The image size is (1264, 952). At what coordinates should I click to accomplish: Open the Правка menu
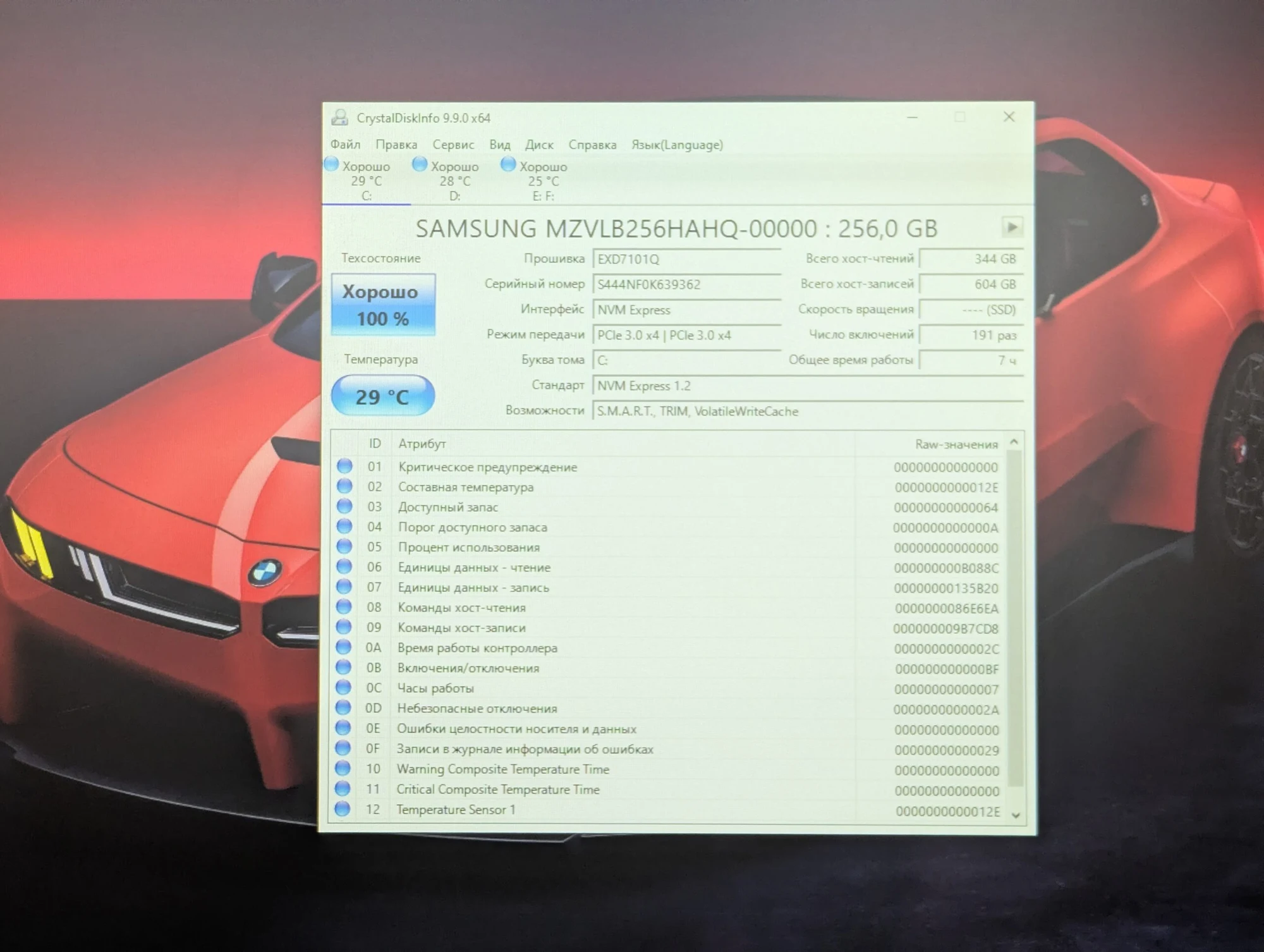pos(396,145)
